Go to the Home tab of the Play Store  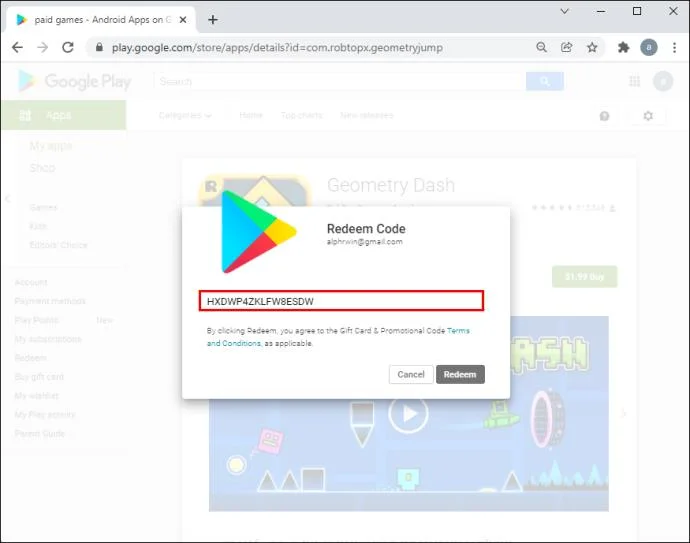[x=251, y=115]
